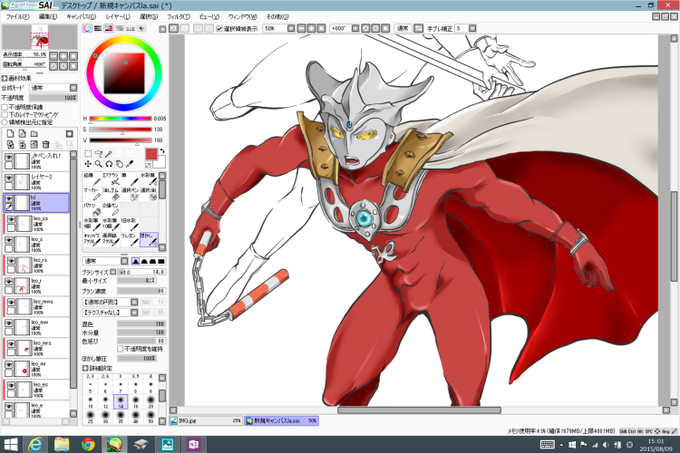Open the brush blending mode dropdown
The width and height of the screenshot is (680, 453).
point(124,261)
